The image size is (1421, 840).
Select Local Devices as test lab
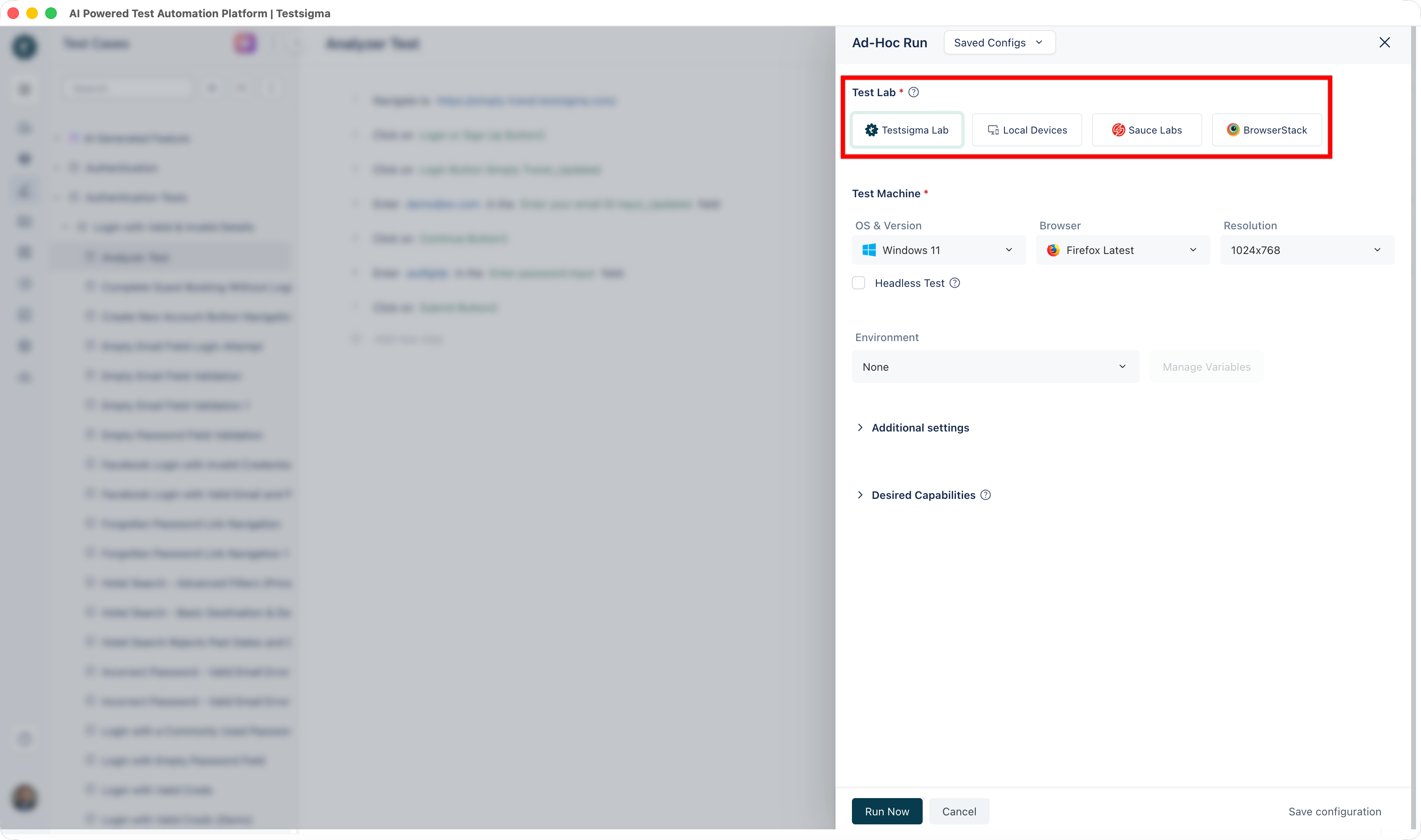(1027, 130)
